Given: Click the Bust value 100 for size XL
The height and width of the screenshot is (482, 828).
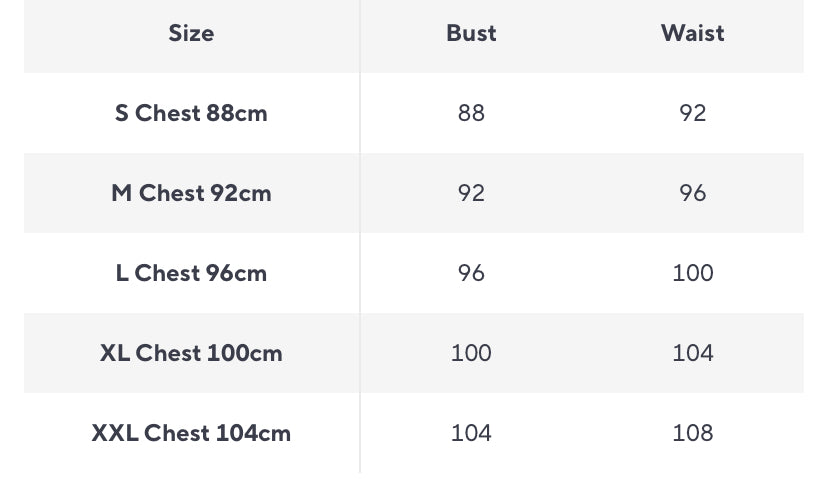Looking at the screenshot, I should 471,353.
